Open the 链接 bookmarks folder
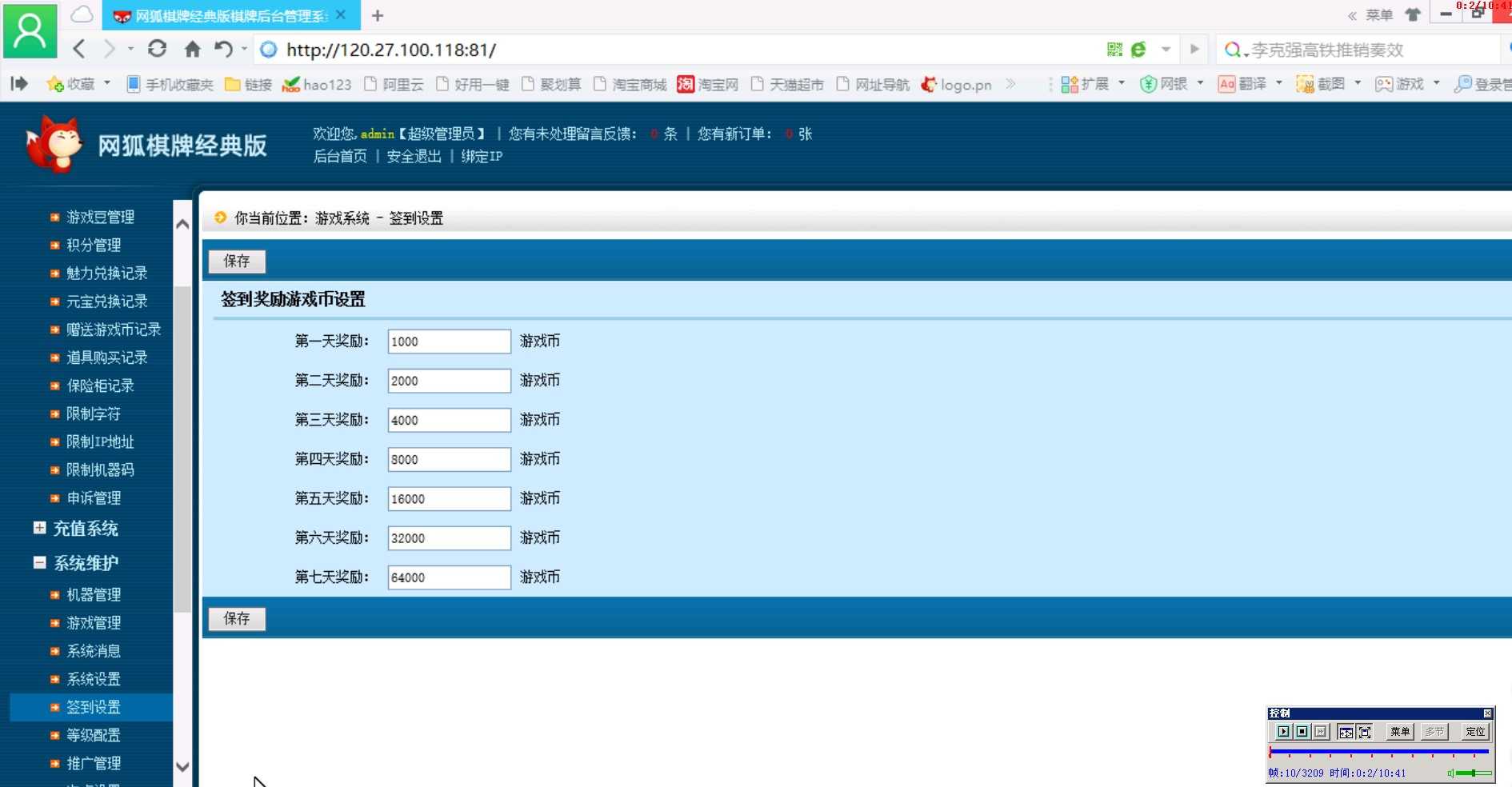 tap(249, 84)
